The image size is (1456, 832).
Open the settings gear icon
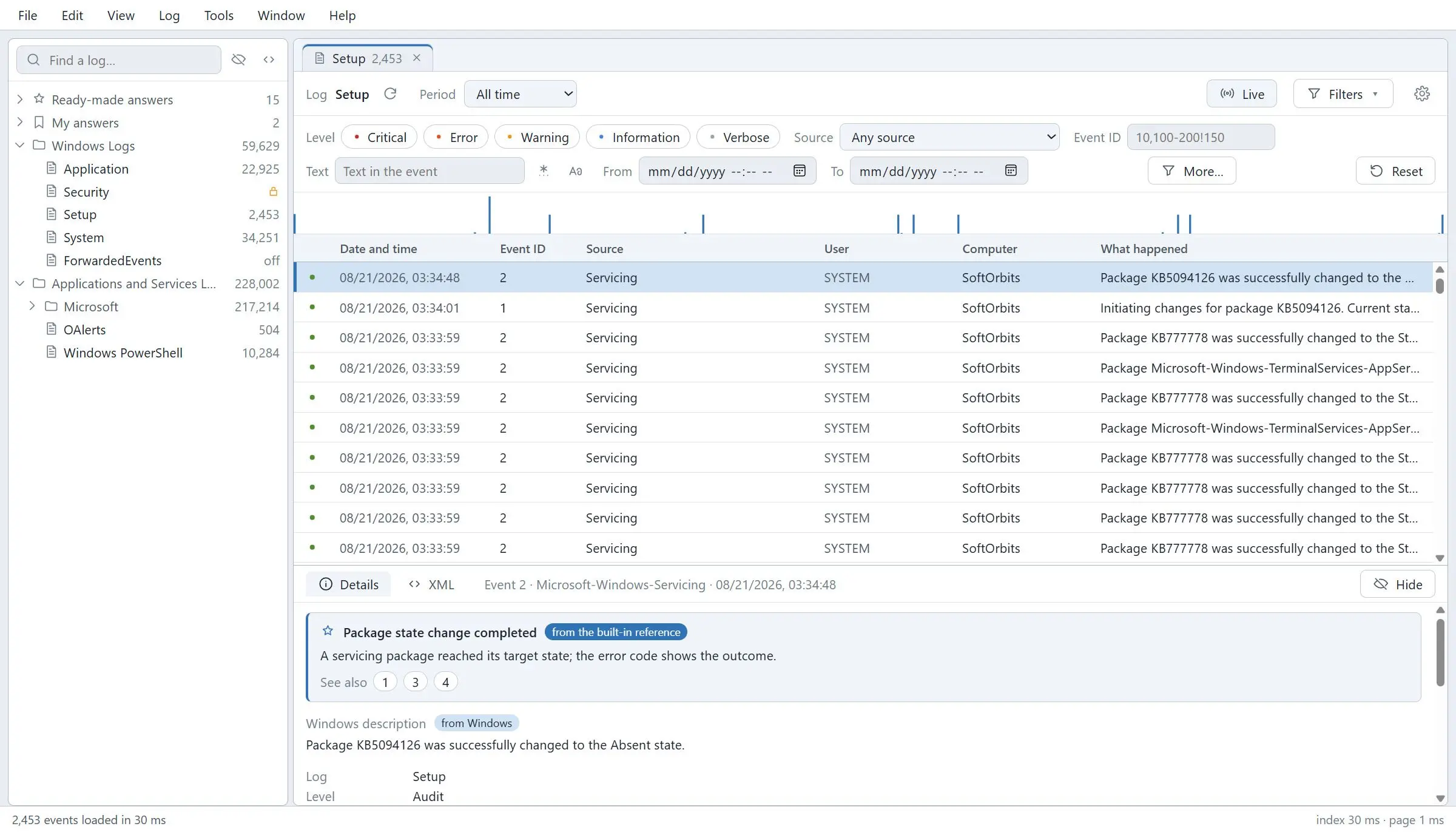[x=1422, y=94]
